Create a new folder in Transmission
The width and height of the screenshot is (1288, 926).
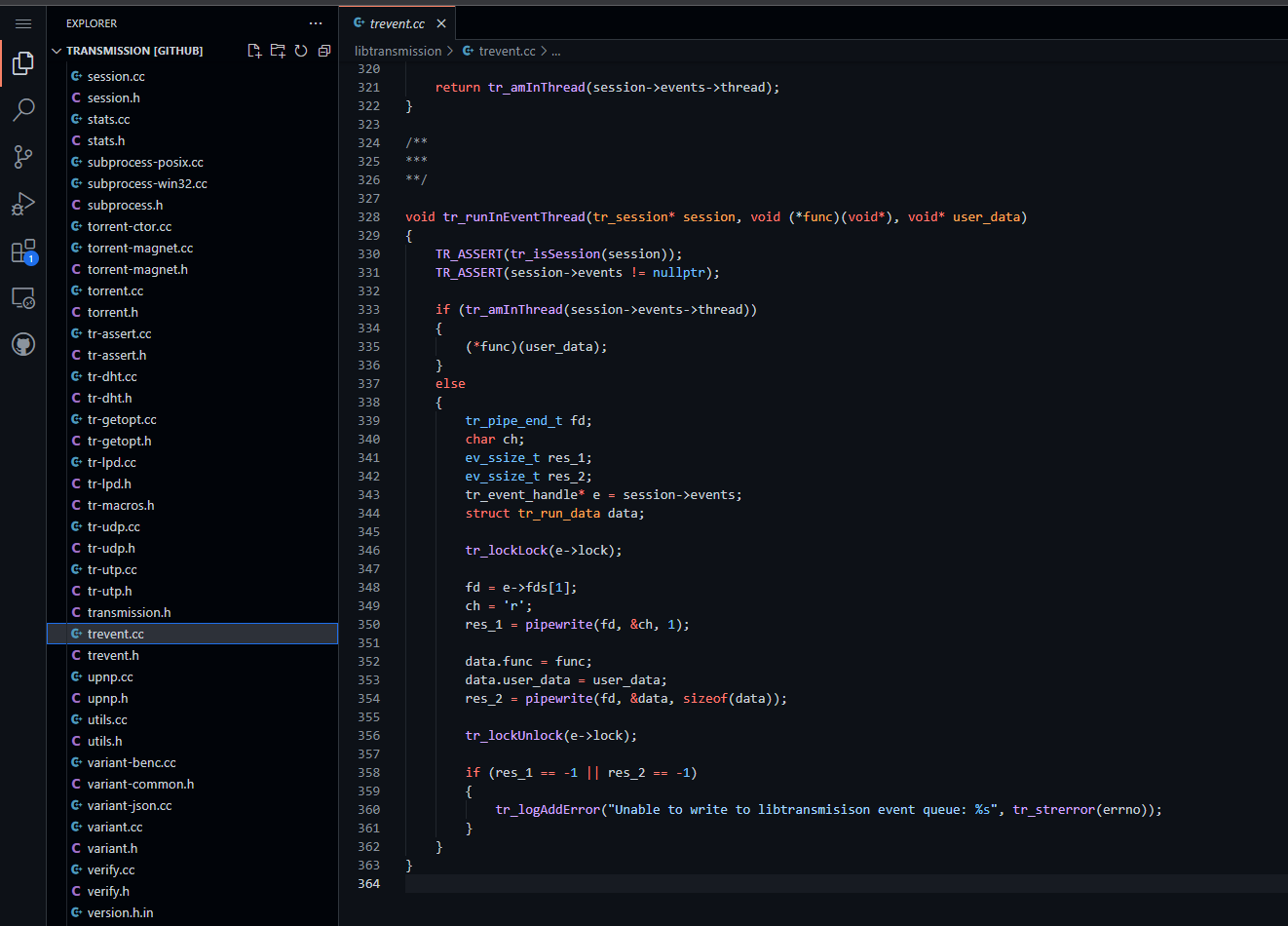278,51
